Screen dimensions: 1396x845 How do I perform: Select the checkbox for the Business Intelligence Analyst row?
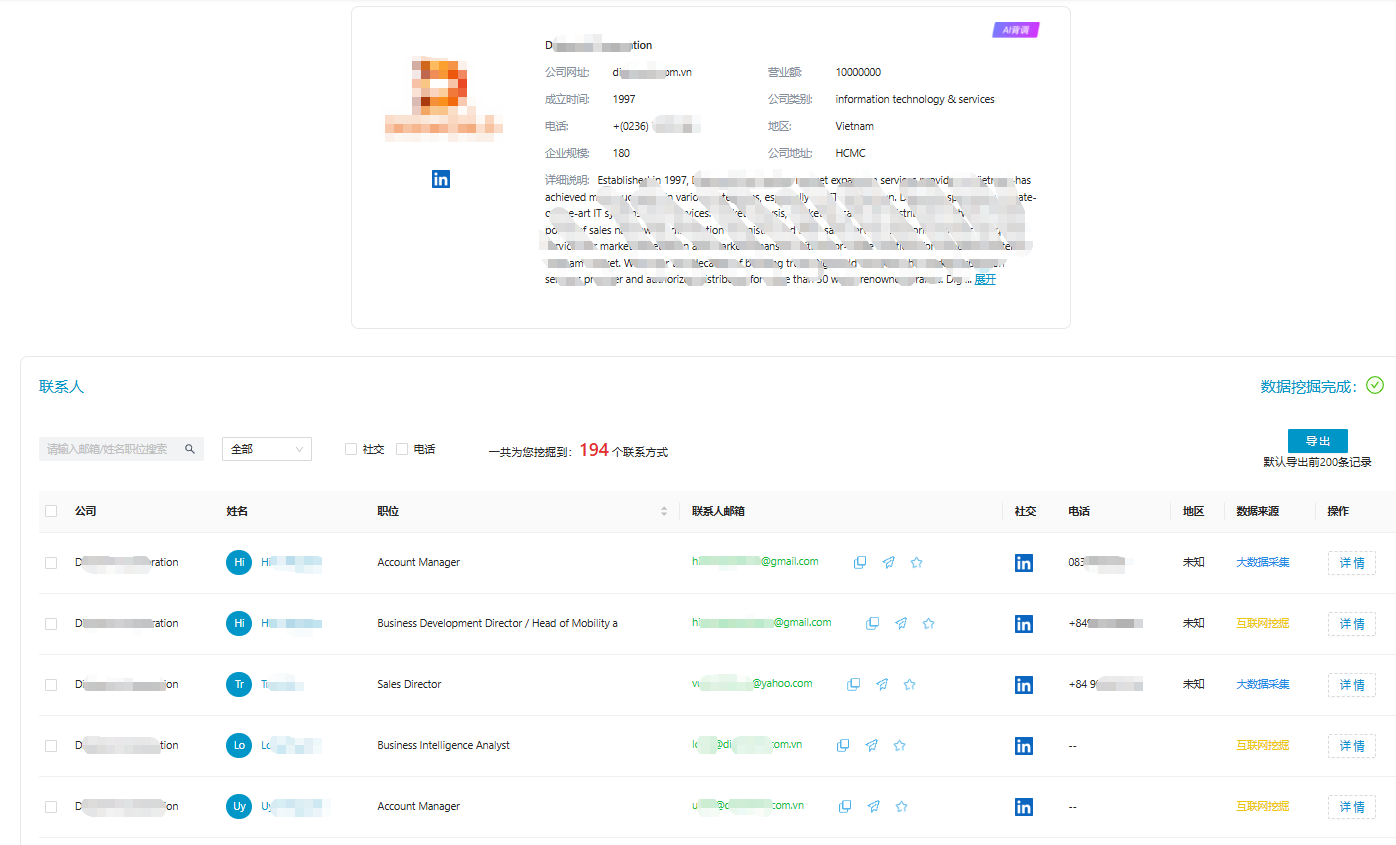[x=51, y=746]
